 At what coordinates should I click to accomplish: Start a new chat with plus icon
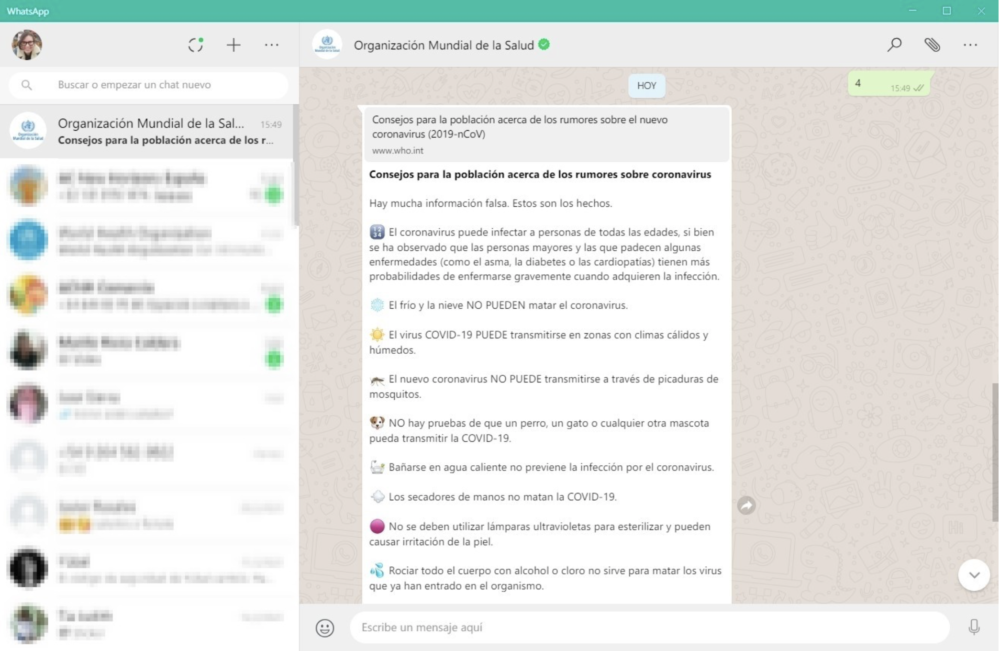coord(233,45)
